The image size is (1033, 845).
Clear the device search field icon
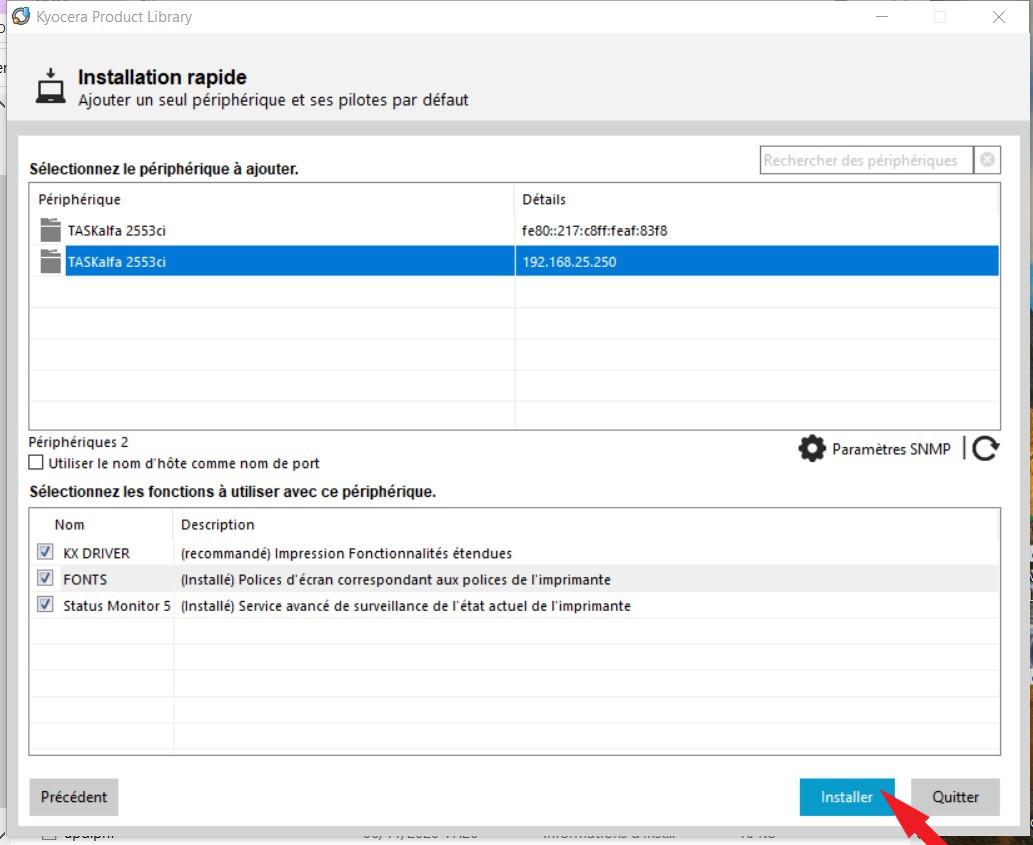click(x=987, y=160)
